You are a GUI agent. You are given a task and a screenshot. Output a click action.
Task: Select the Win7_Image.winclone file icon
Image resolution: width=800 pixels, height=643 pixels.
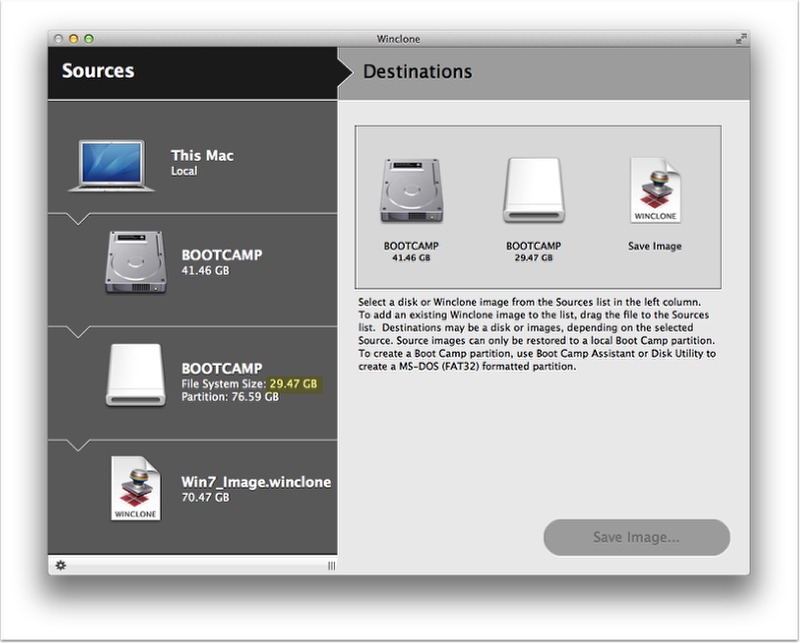click(x=136, y=488)
